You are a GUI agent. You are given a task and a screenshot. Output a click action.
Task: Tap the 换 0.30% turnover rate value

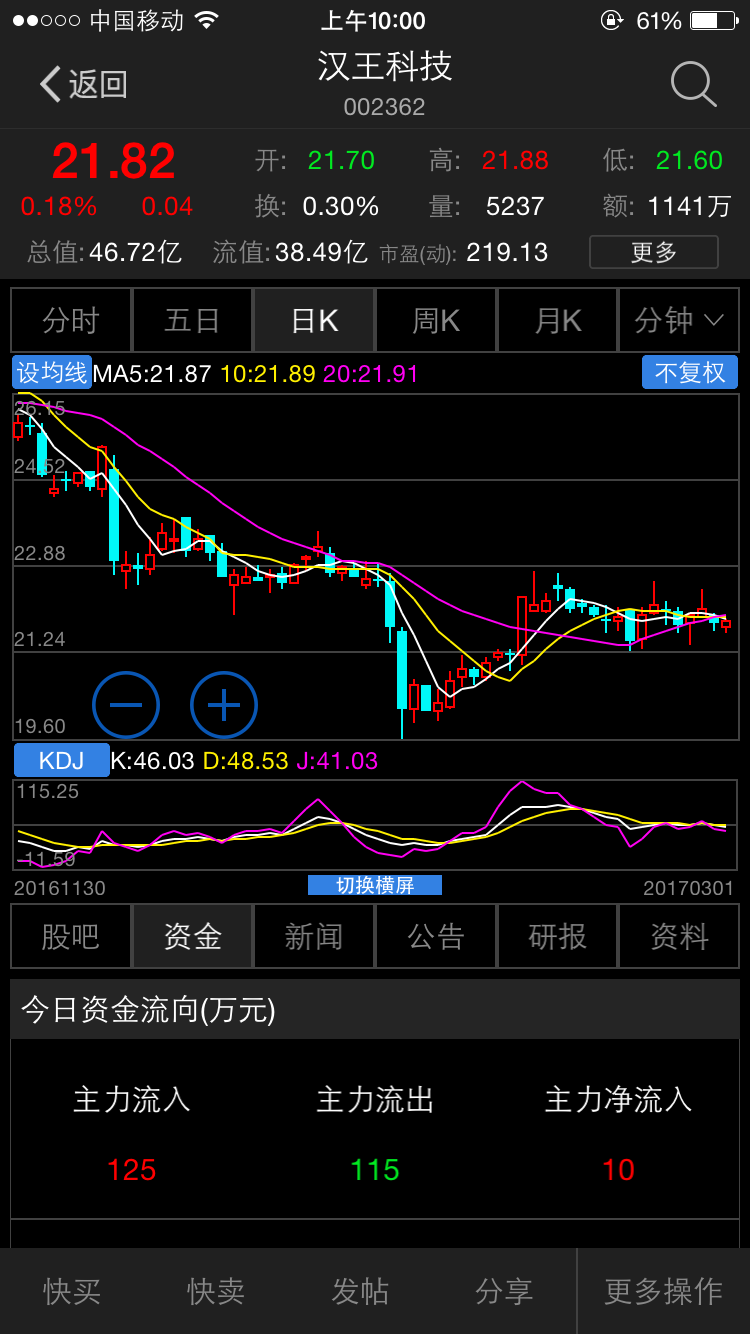(x=341, y=206)
